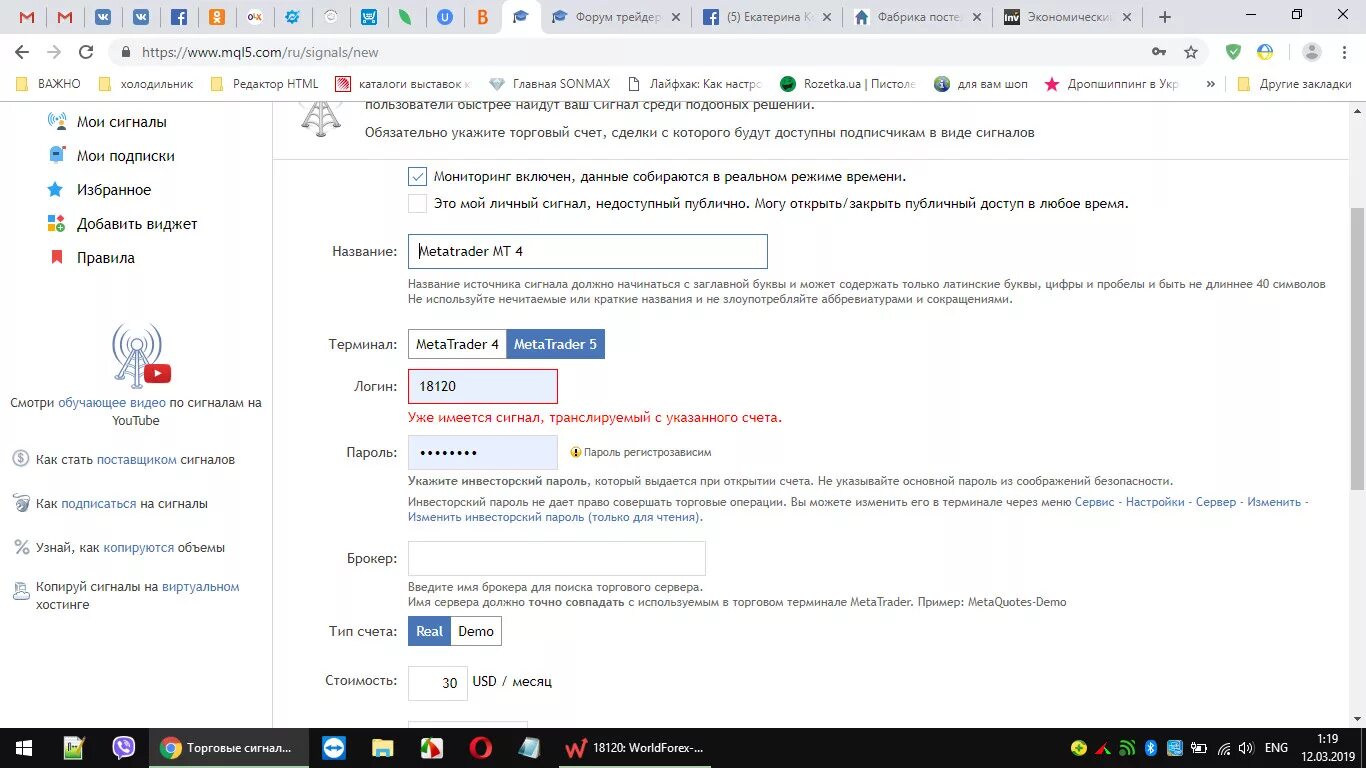Select Добавить виджет in sidebar
Image resolution: width=1366 pixels, height=768 pixels.
pyautogui.click(x=137, y=224)
